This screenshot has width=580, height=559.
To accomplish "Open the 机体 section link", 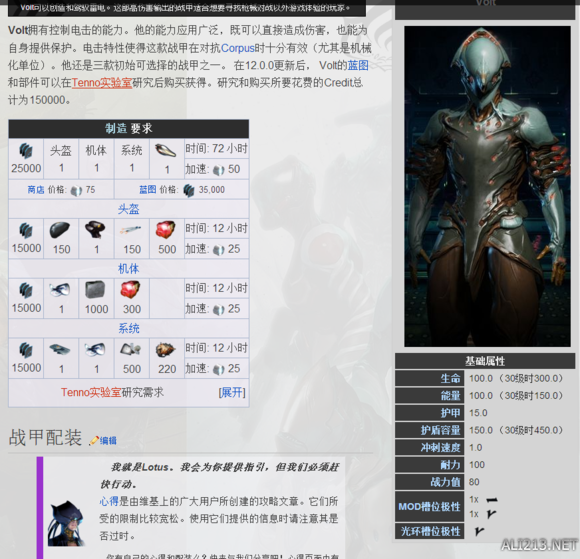I will (x=128, y=269).
